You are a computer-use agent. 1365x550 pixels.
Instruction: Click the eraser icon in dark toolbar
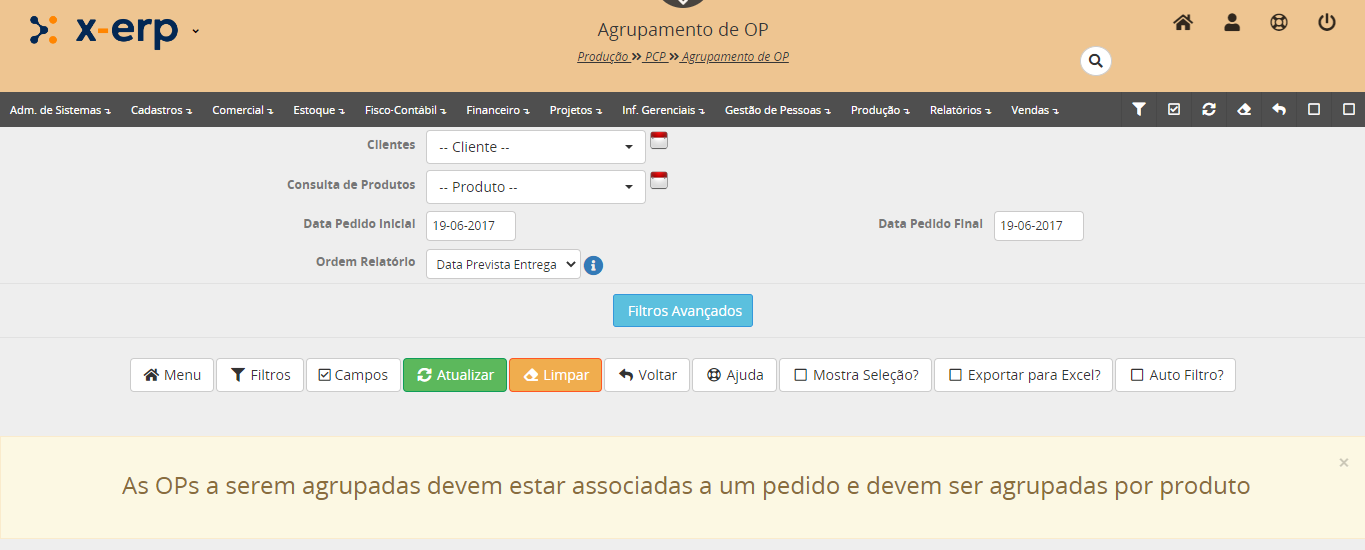pyautogui.click(x=1244, y=110)
